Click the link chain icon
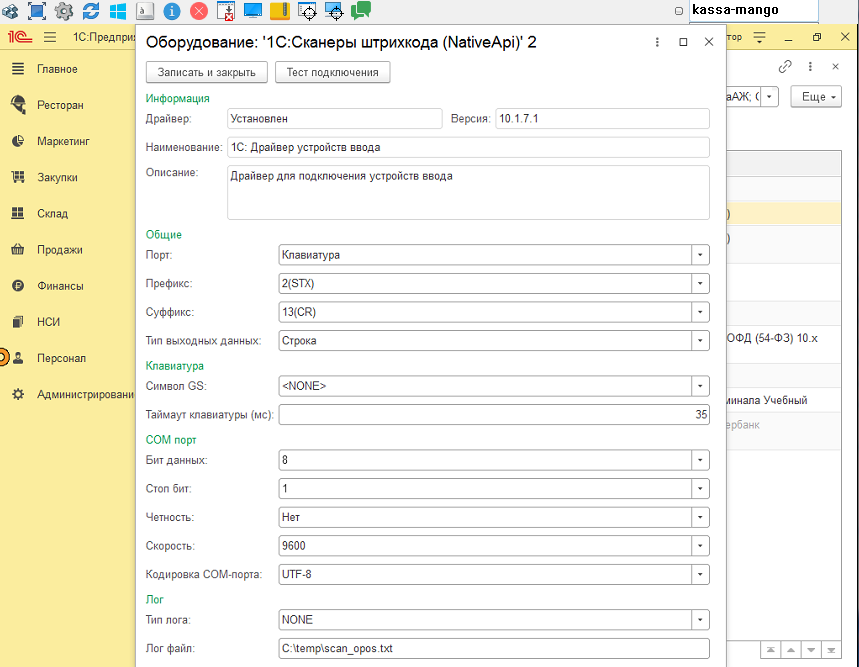 pyautogui.click(x=785, y=66)
